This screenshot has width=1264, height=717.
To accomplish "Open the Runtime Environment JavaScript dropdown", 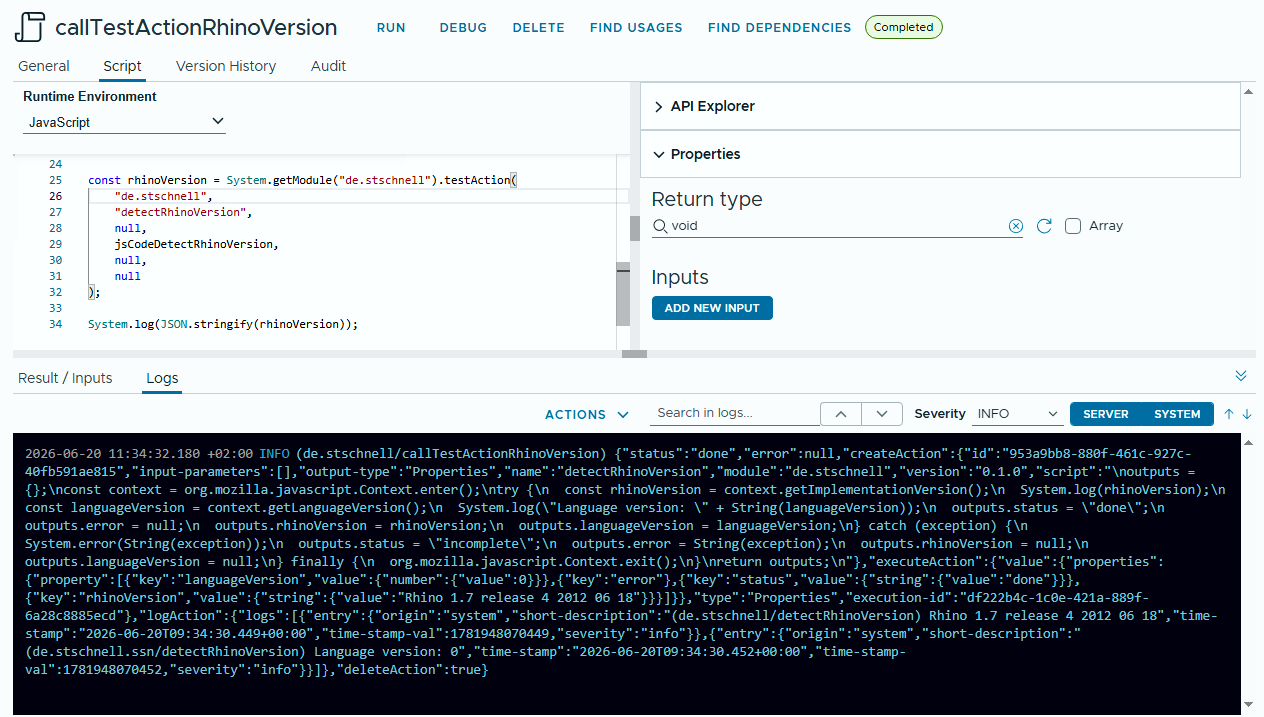I will click(x=125, y=122).
